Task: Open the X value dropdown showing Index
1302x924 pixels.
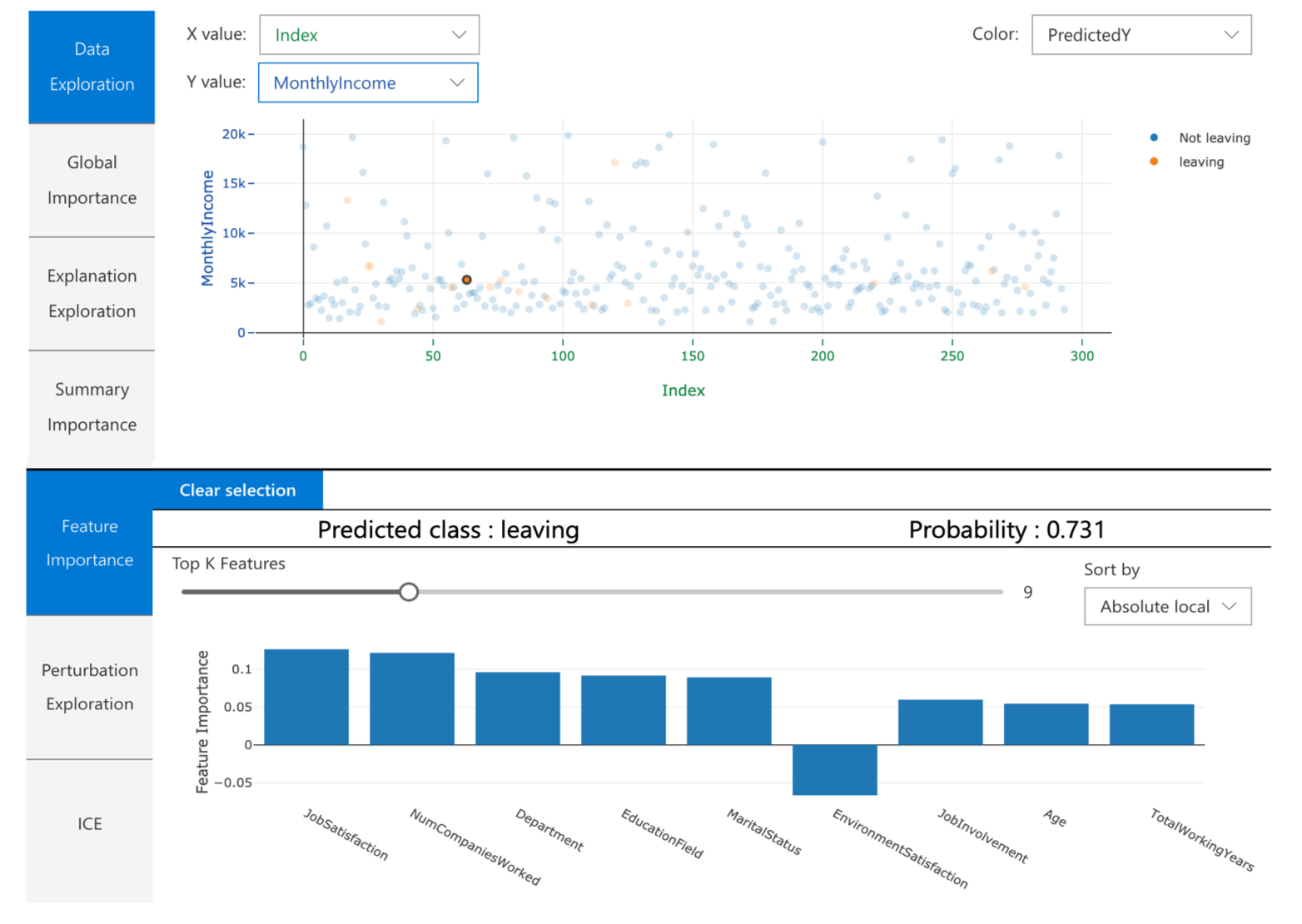Action: 369,34
